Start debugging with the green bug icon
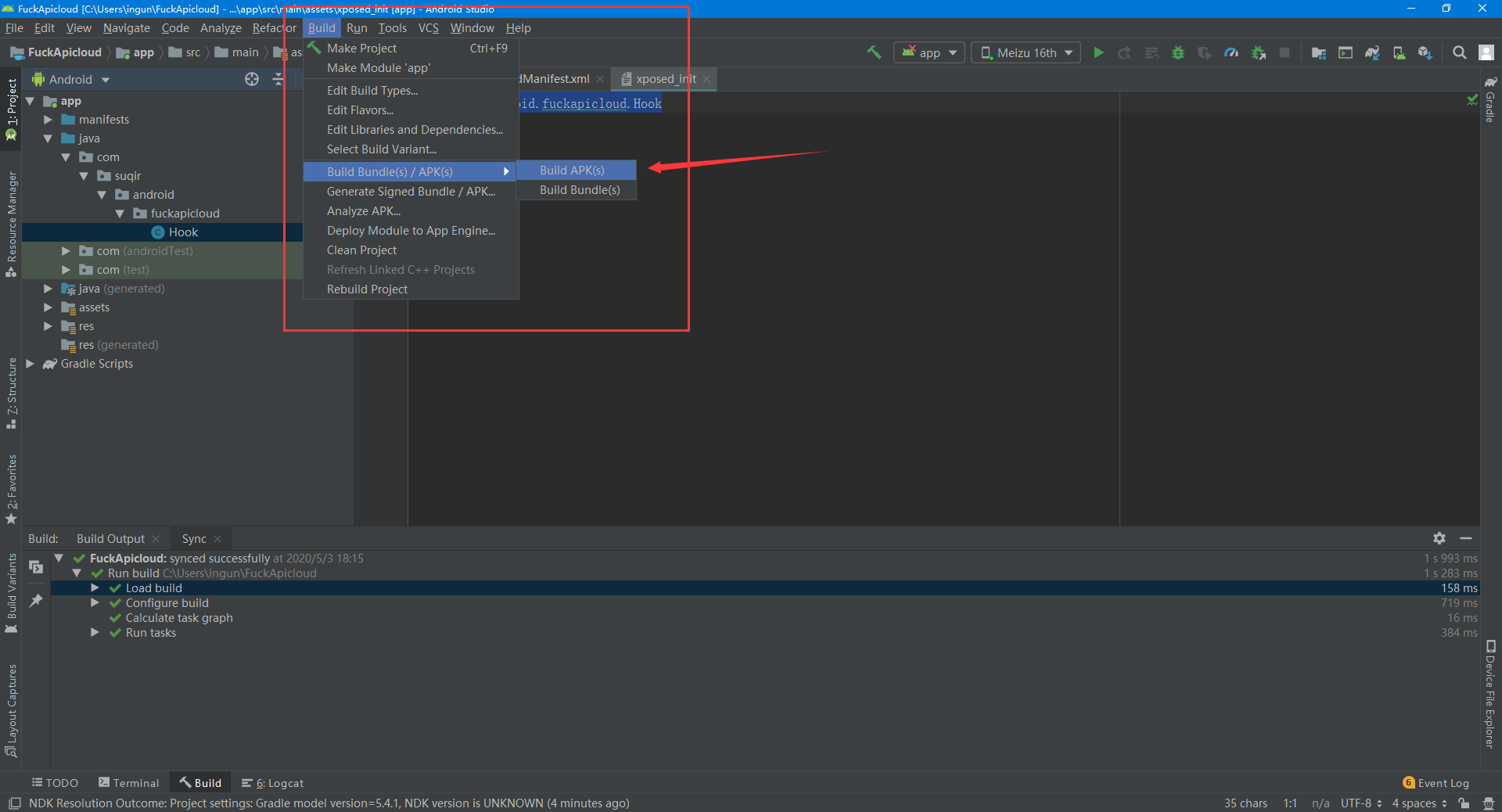This screenshot has width=1502, height=812. (x=1177, y=52)
